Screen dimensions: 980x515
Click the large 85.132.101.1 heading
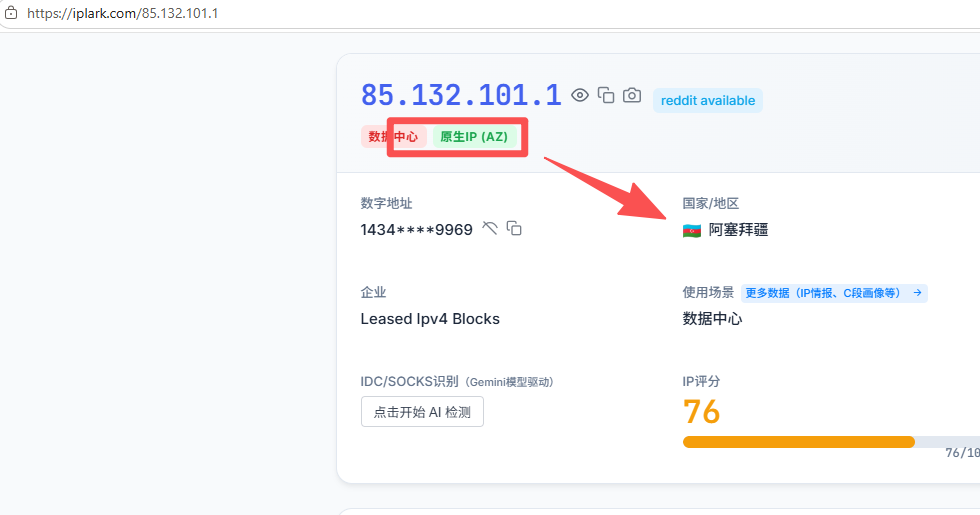[x=461, y=96]
